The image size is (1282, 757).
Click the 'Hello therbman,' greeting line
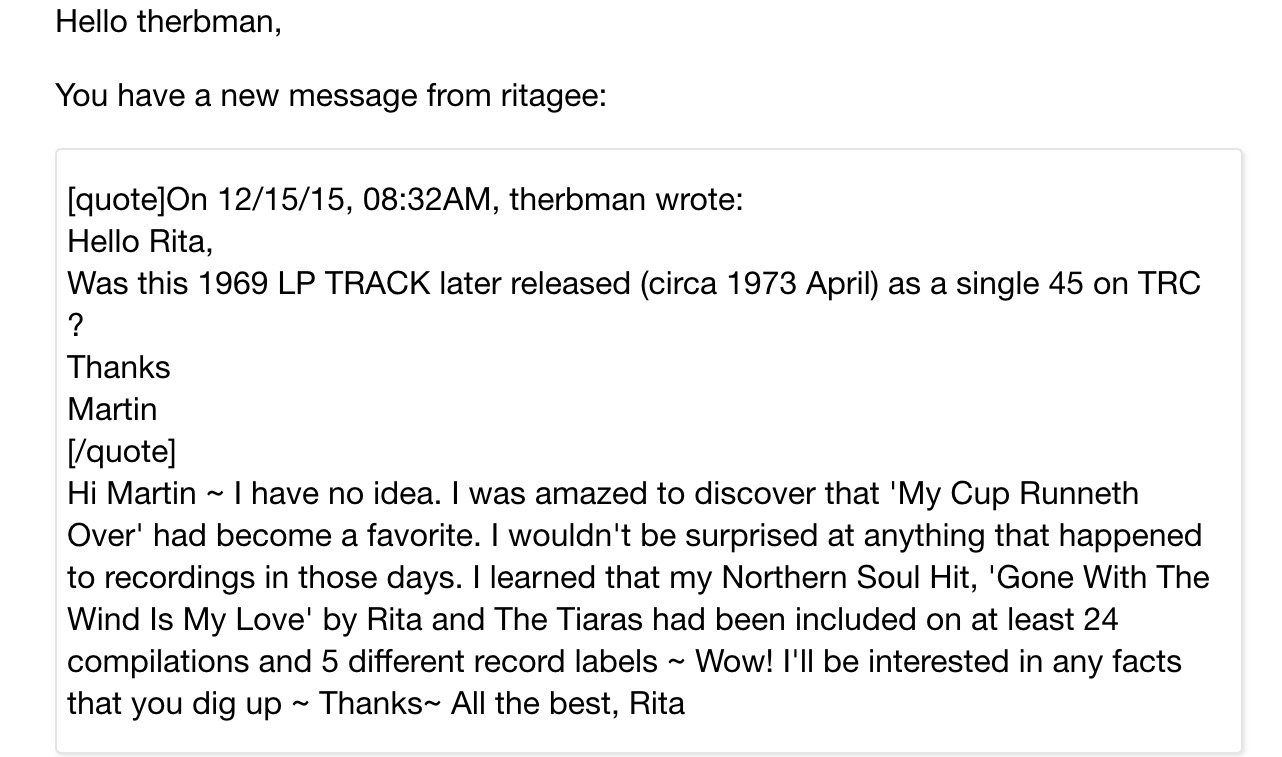coord(168,21)
